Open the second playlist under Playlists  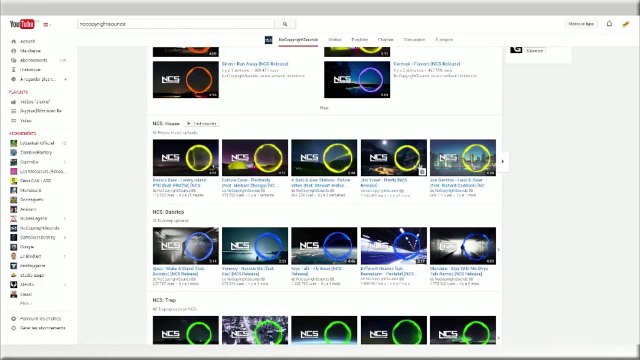(x=40, y=111)
